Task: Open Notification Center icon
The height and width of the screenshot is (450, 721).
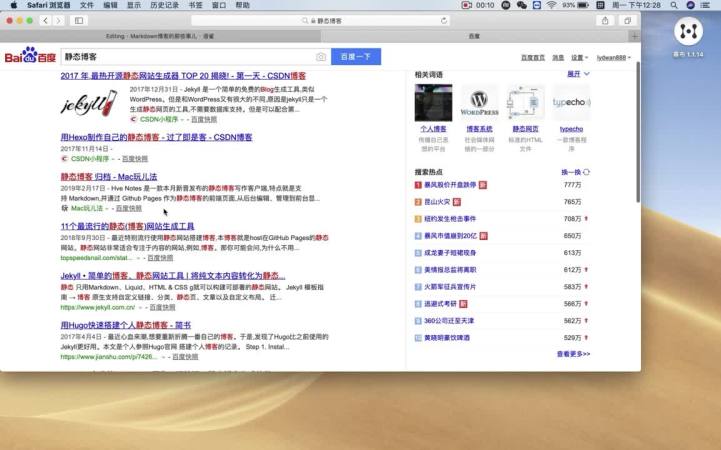Action: [705, 5]
